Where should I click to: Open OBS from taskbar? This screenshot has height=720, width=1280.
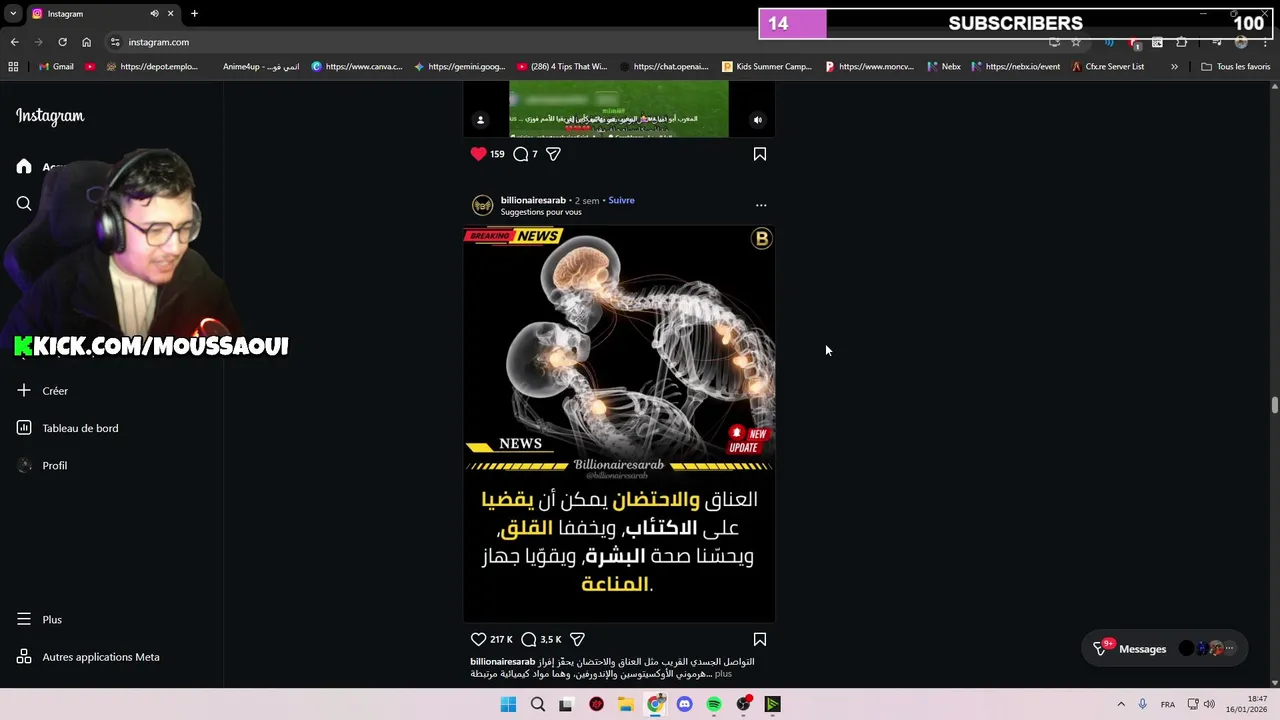tap(743, 704)
